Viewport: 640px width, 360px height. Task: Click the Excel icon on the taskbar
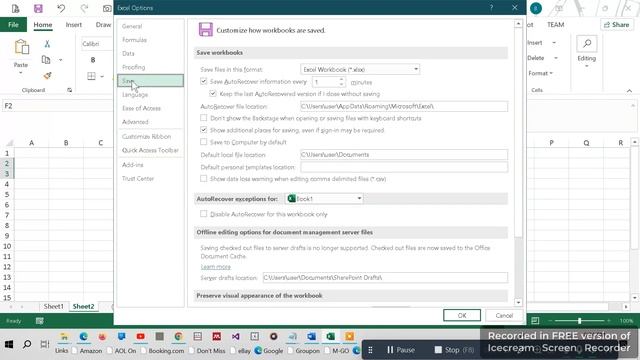pos(331,336)
